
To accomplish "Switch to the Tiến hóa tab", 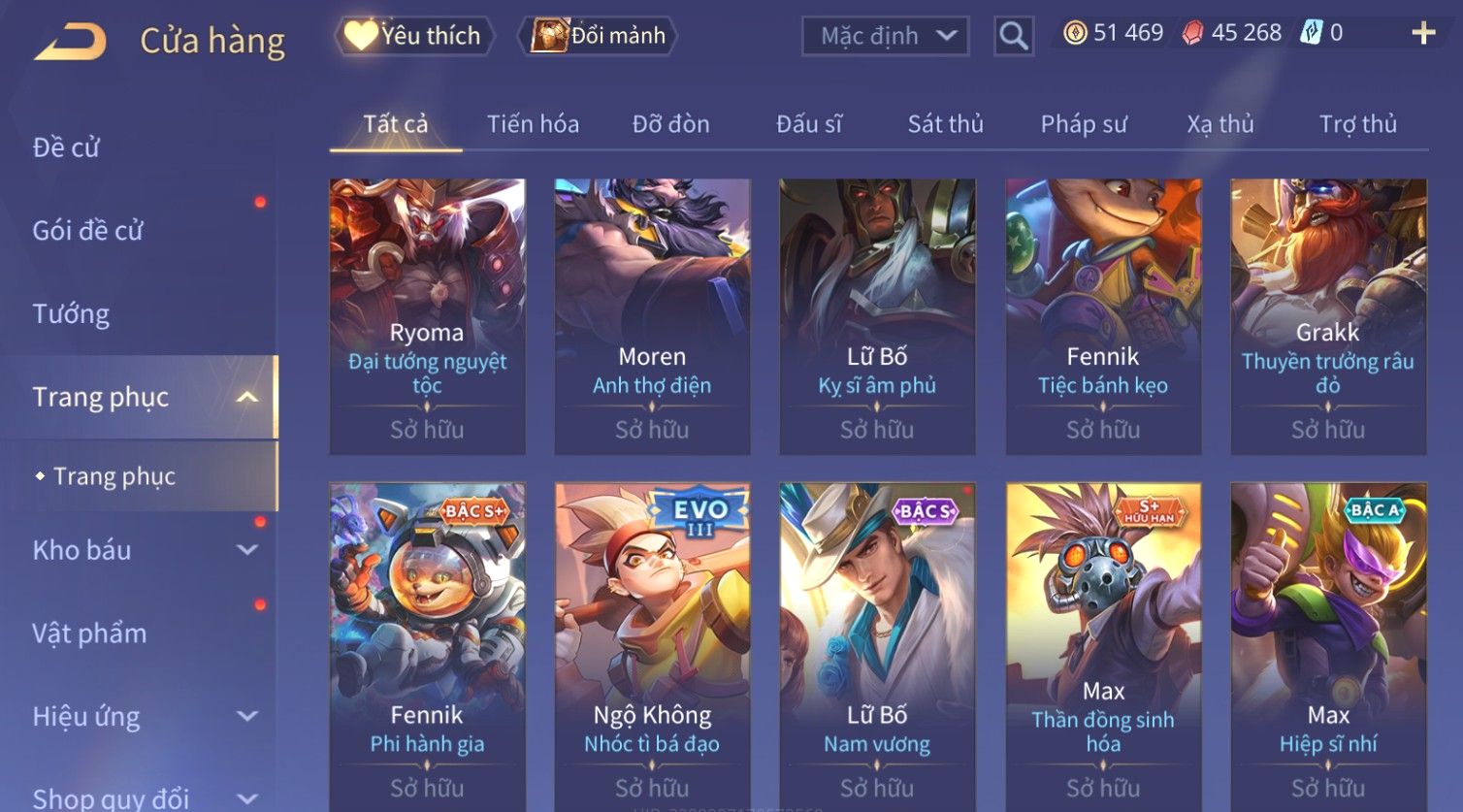I will click(x=533, y=124).
